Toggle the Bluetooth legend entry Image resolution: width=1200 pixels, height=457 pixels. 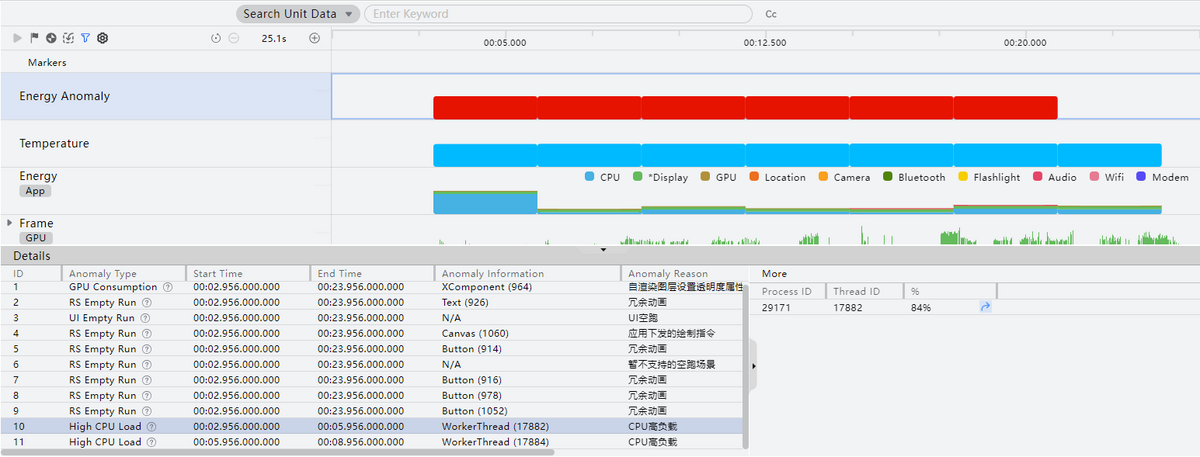pos(888,177)
